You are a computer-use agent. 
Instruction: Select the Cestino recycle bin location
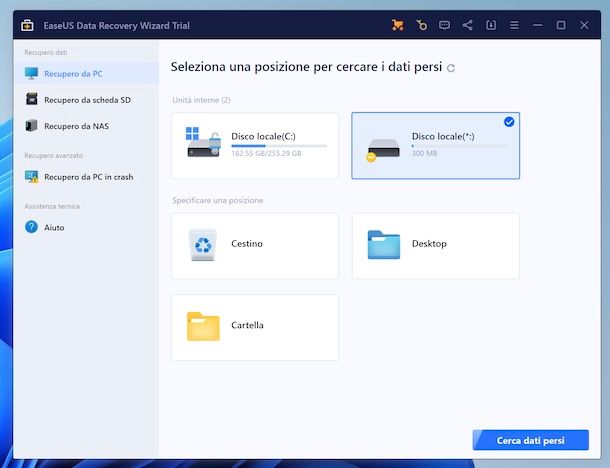coord(255,246)
